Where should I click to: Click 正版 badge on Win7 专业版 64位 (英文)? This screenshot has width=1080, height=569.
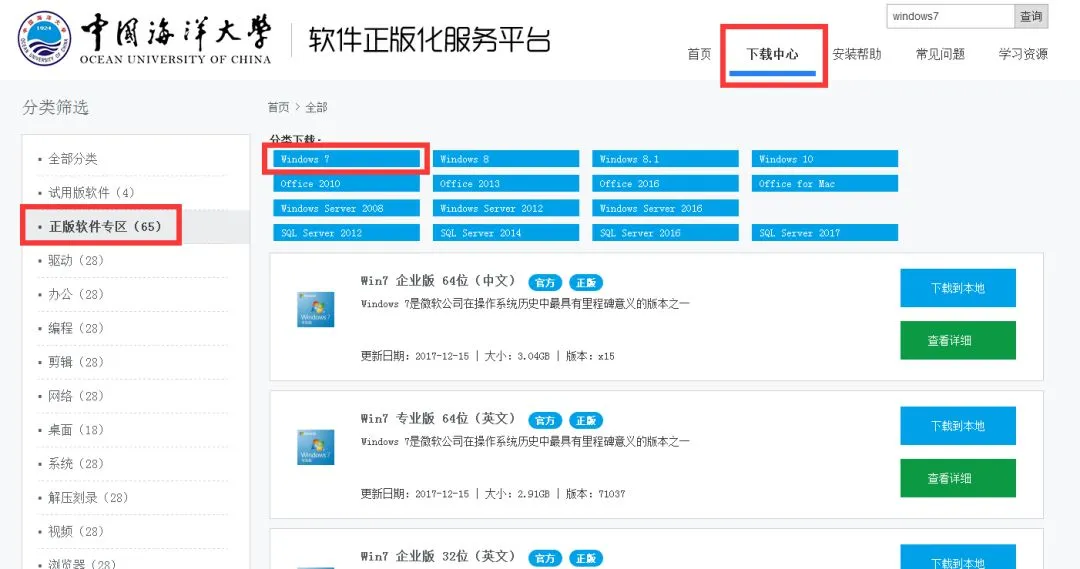586,420
